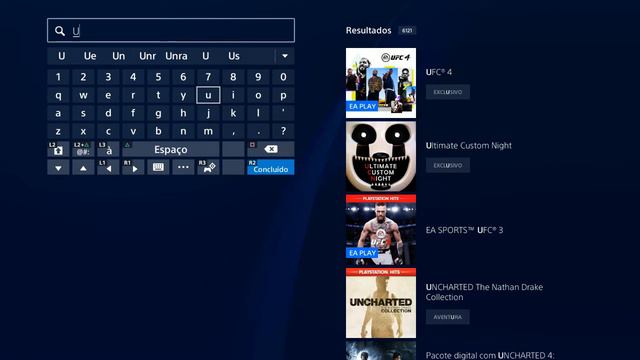Tap the 't' key
This screenshot has width=640, height=360.
(158, 95)
